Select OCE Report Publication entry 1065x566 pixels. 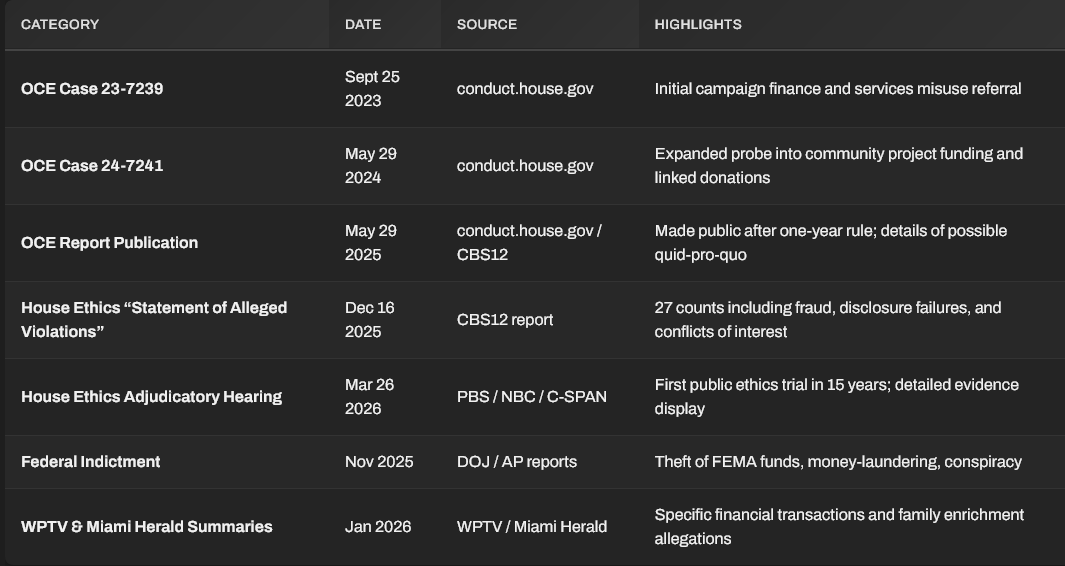(109, 243)
